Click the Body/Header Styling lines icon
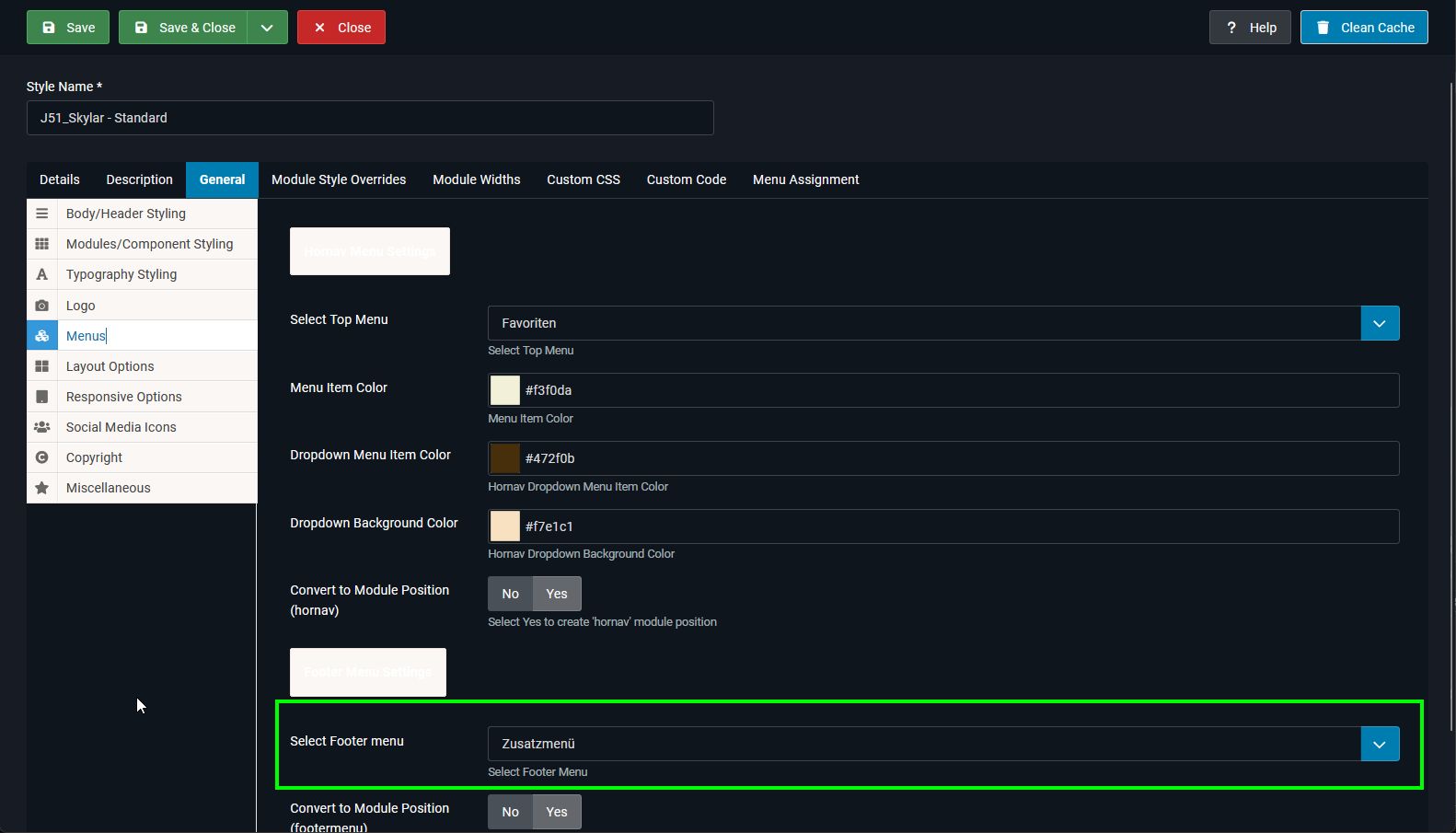Viewport: 1456px width, 833px height. [41, 214]
